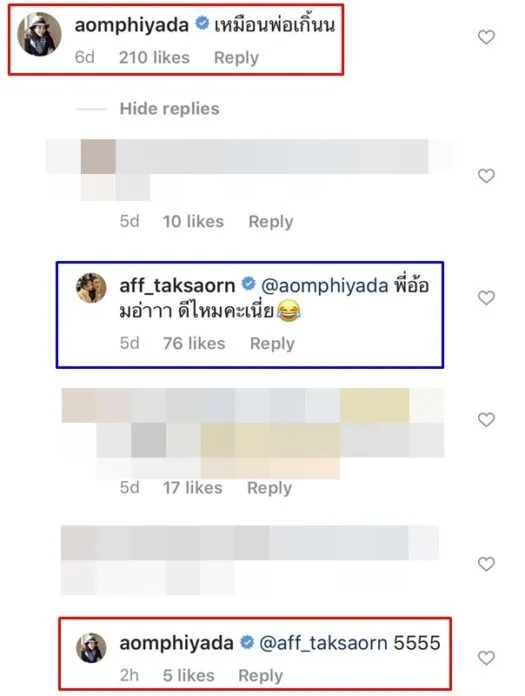The height and width of the screenshot is (696, 525).
Task: Like the blurred comment above the last reply
Action: (x=486, y=564)
